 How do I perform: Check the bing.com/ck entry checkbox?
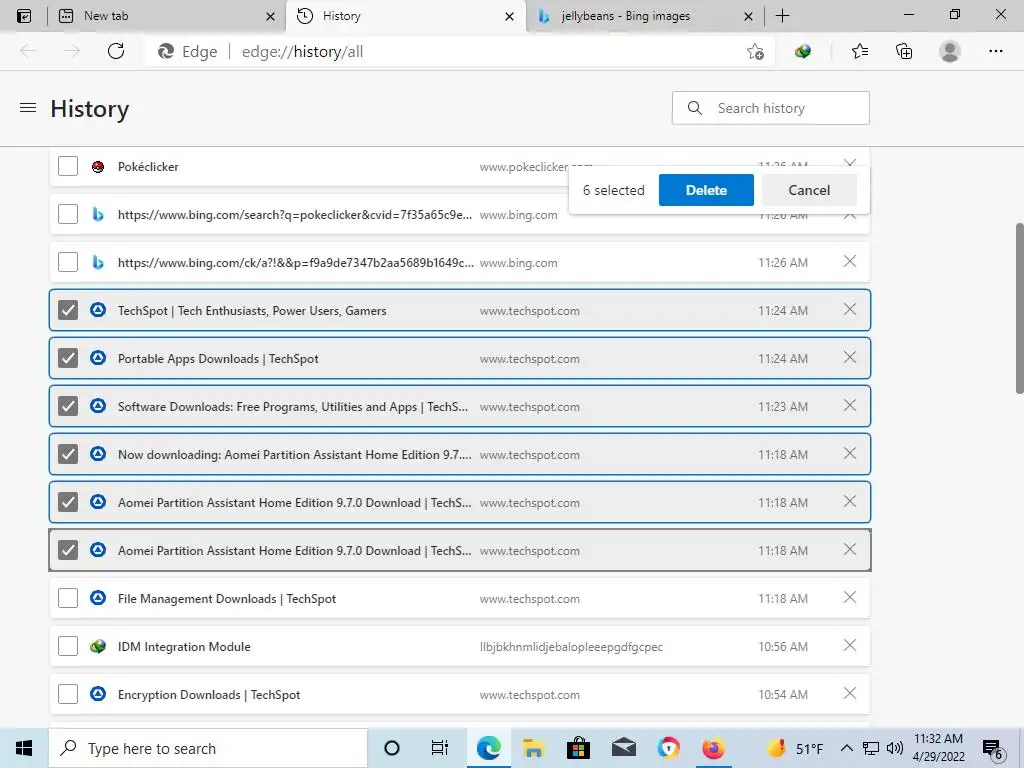pyautogui.click(x=68, y=263)
